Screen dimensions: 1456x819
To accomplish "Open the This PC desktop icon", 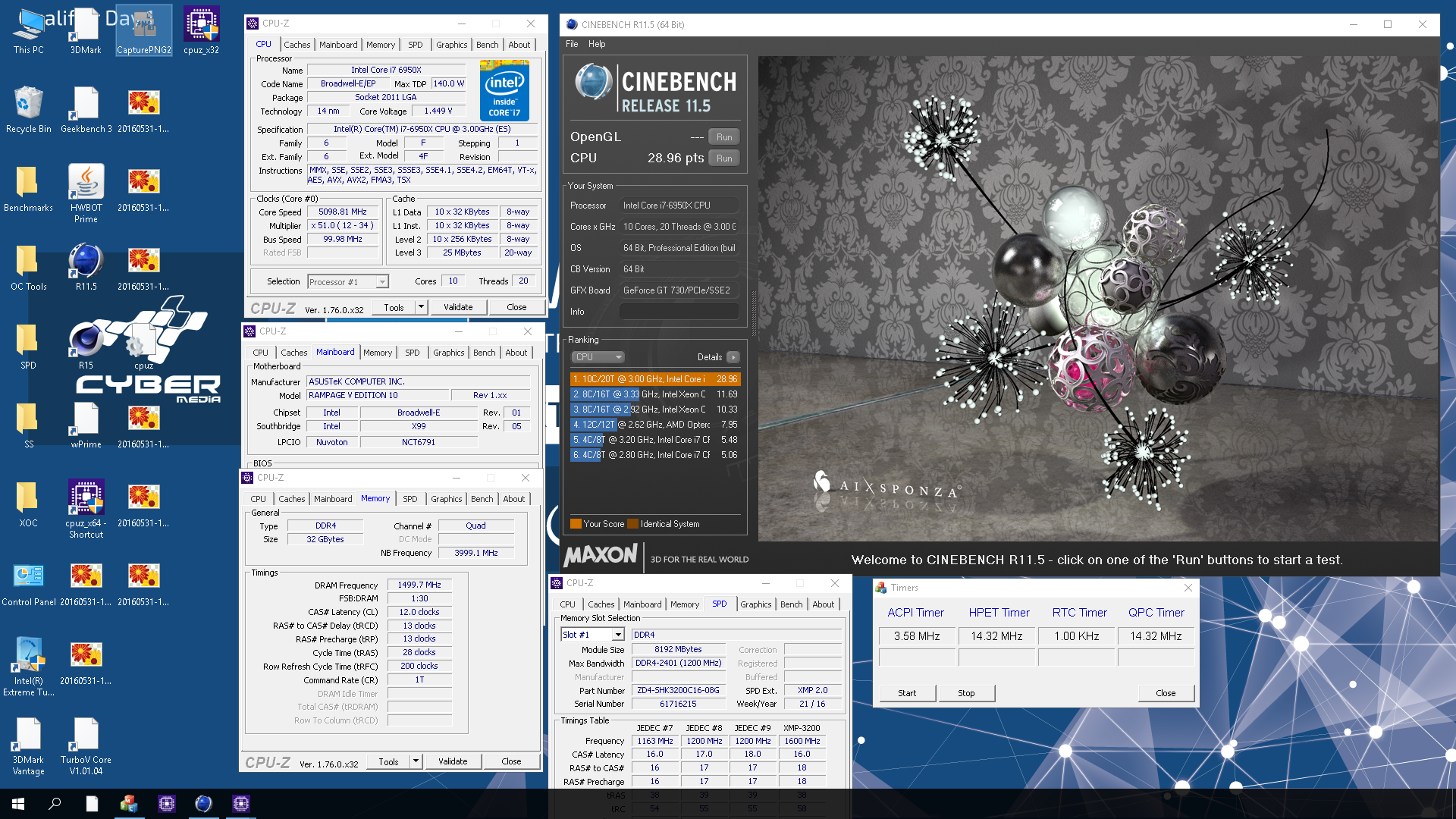I will pos(29,30).
